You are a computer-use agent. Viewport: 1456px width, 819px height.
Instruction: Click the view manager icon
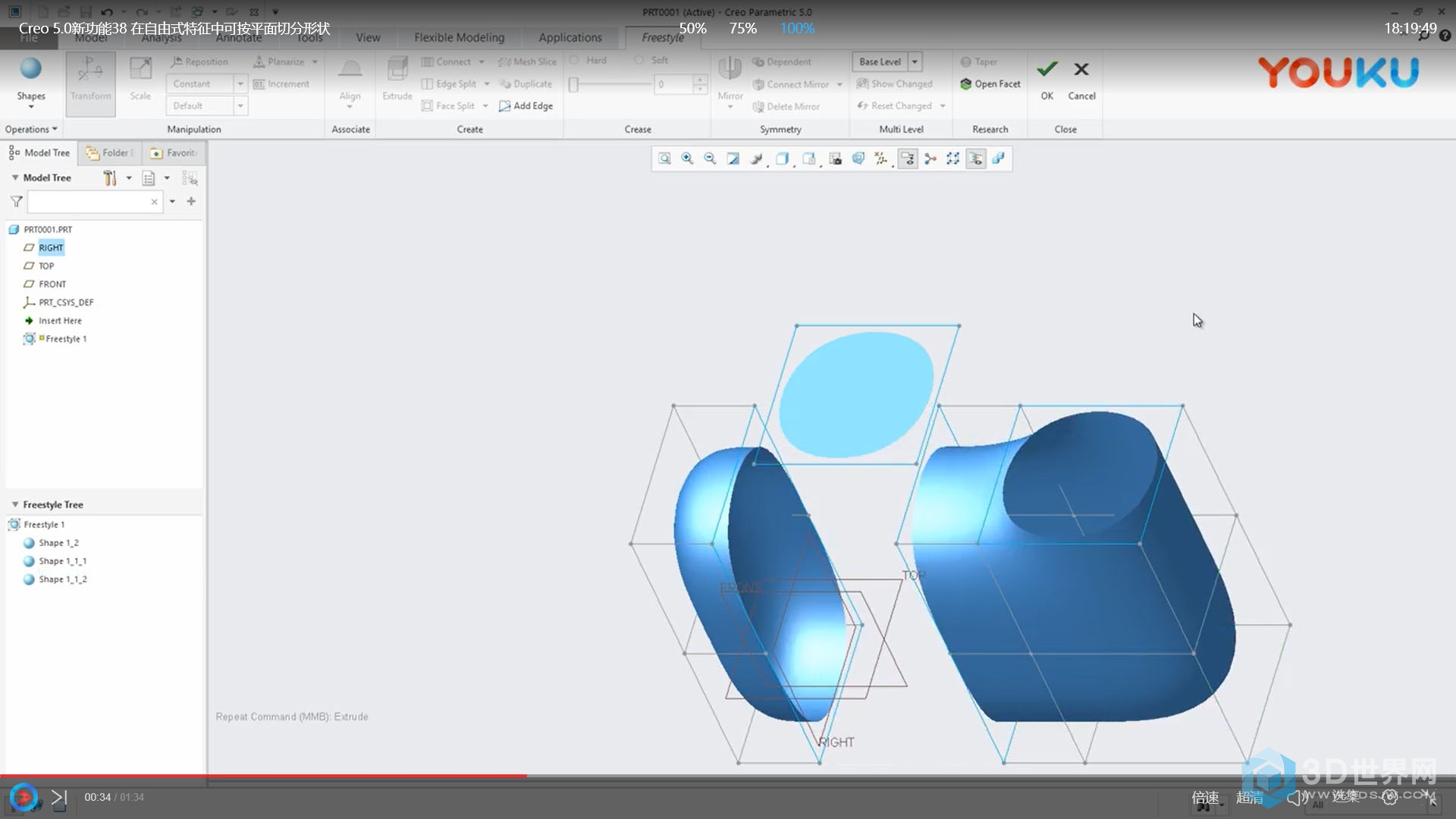835,158
